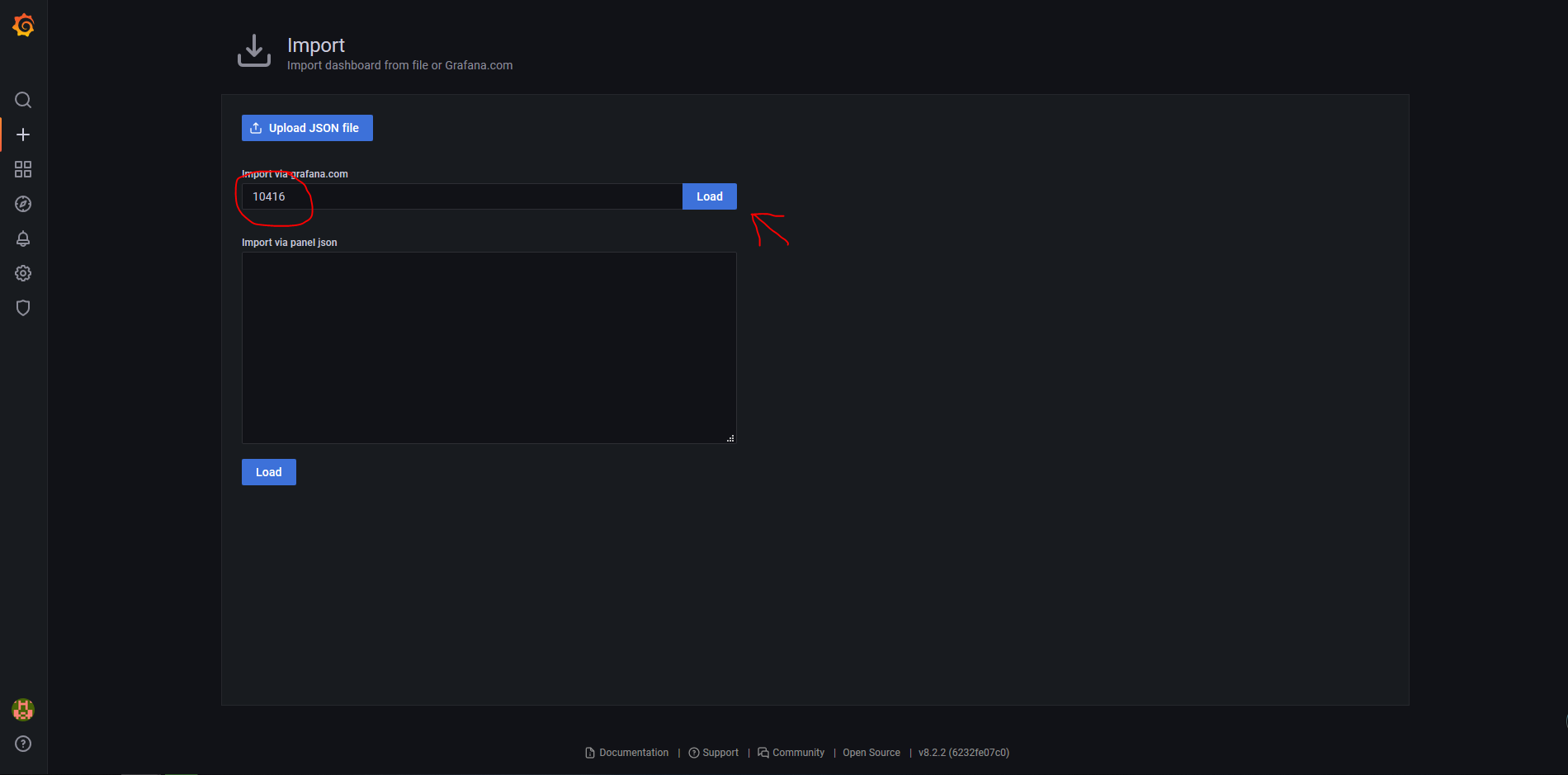Click the Server Admin shield icon
The width and height of the screenshot is (1568, 775).
tap(23, 308)
